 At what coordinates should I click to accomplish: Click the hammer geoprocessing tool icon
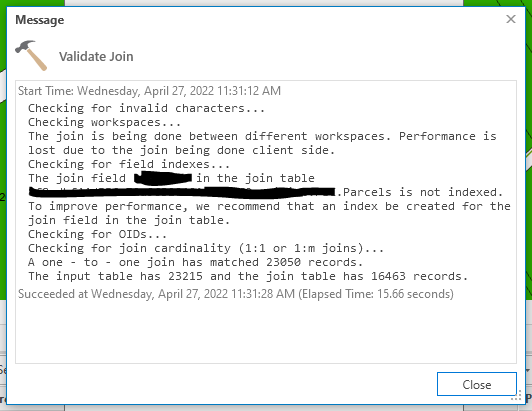click(x=31, y=55)
